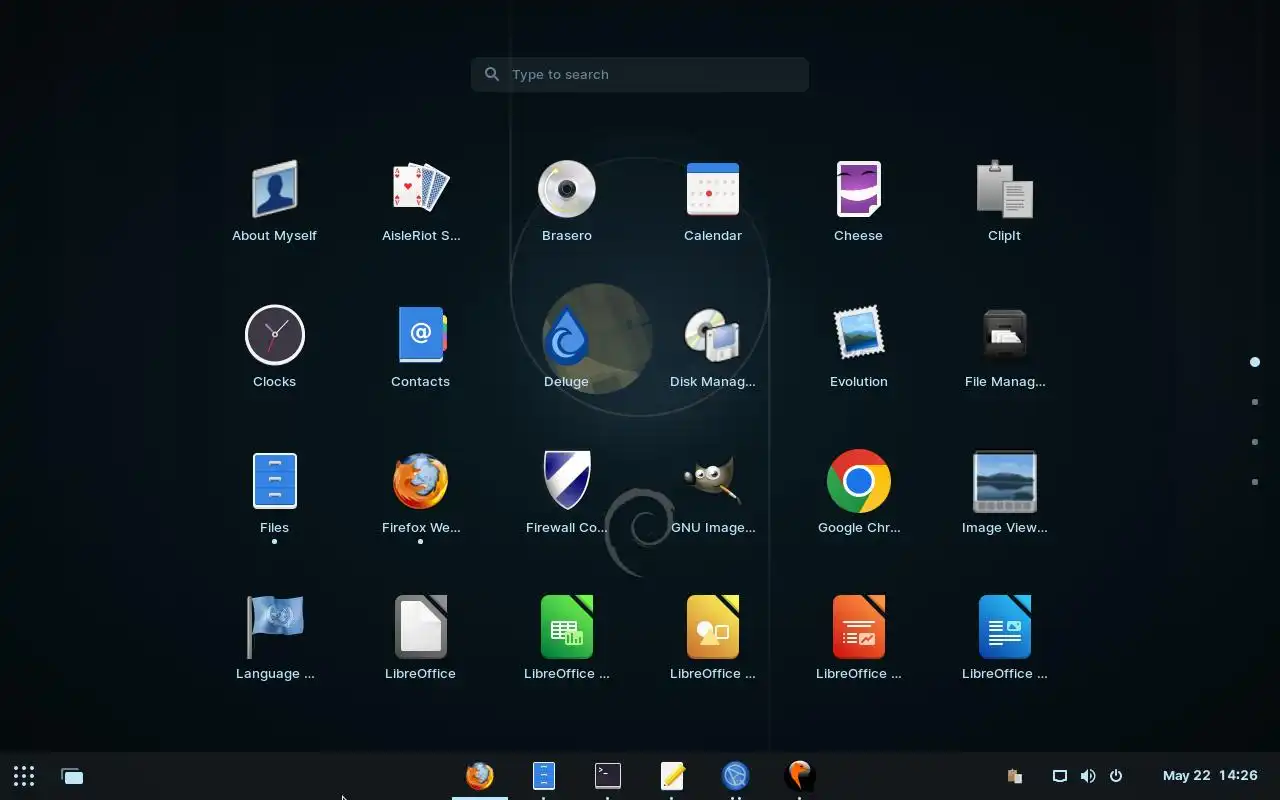Screen dimensions: 1280x800
Task: Open Cheese webcam app
Action: (x=858, y=201)
